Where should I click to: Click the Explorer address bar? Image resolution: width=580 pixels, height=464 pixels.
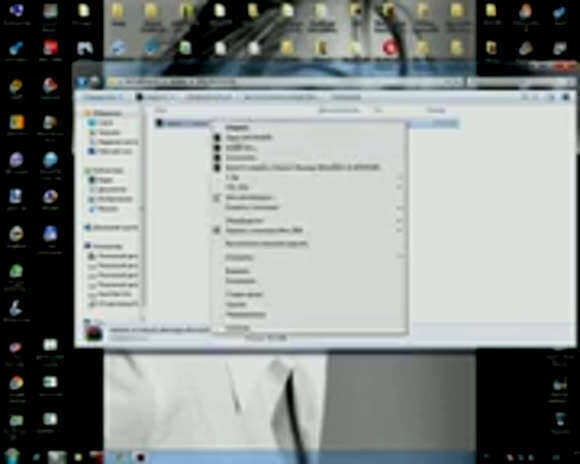pyautogui.click(x=284, y=82)
